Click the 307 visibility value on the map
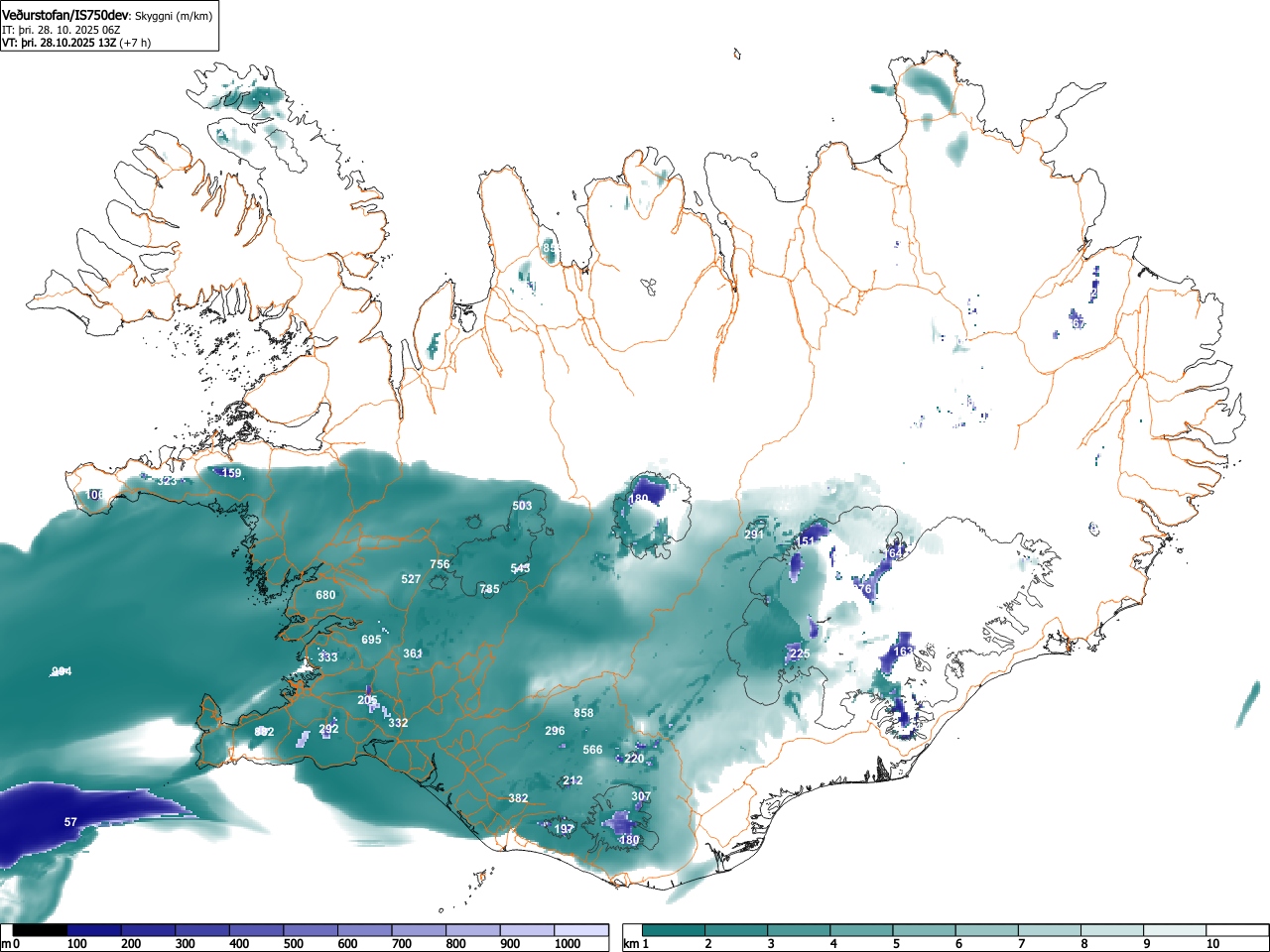 click(641, 796)
